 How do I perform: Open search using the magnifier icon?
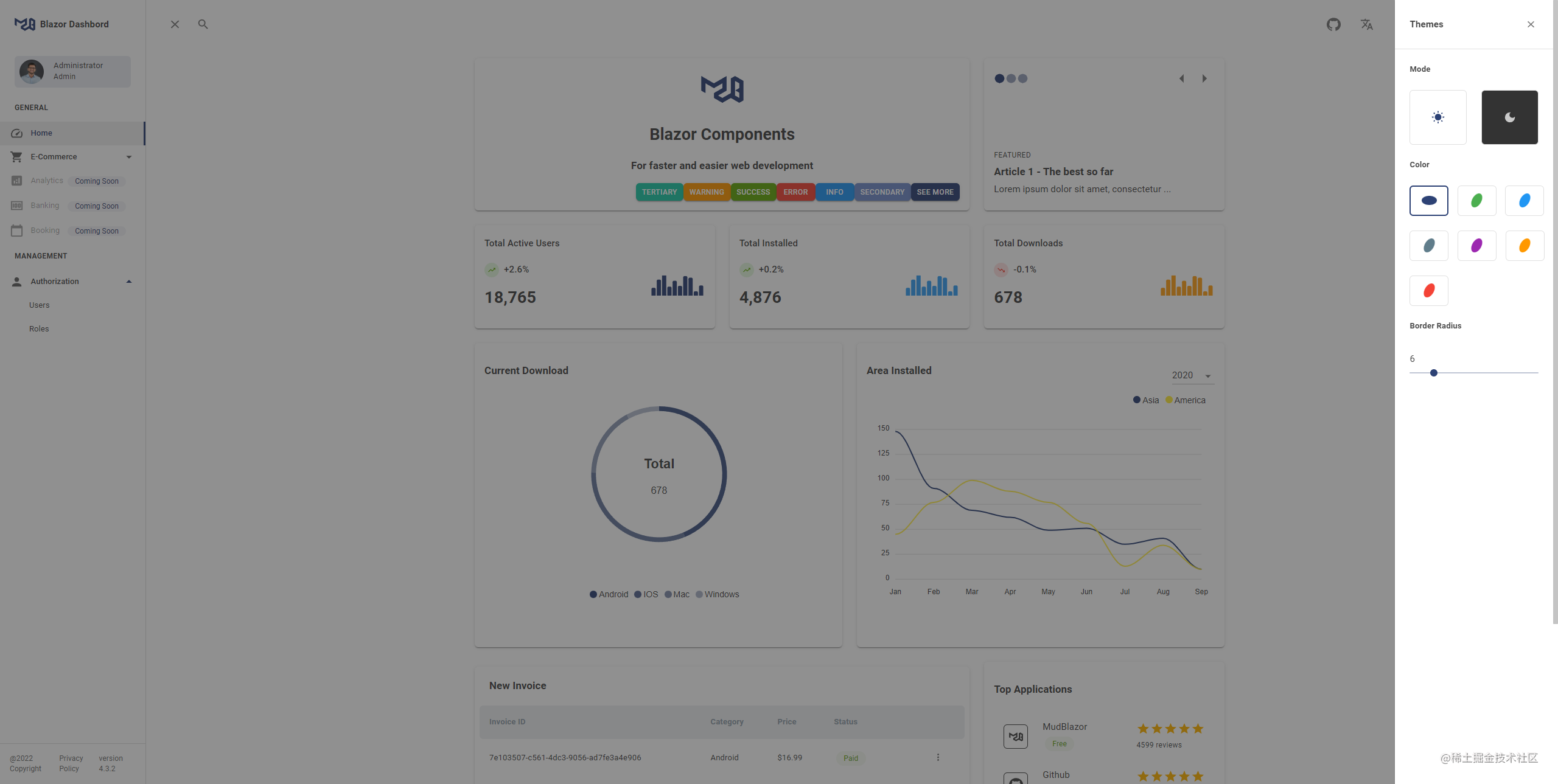(203, 24)
